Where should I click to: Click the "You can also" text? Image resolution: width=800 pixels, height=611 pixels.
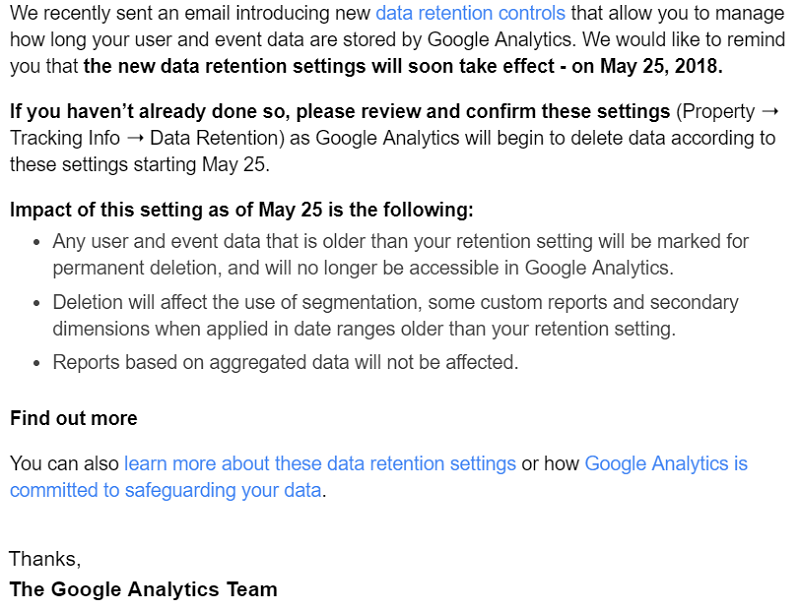(64, 464)
